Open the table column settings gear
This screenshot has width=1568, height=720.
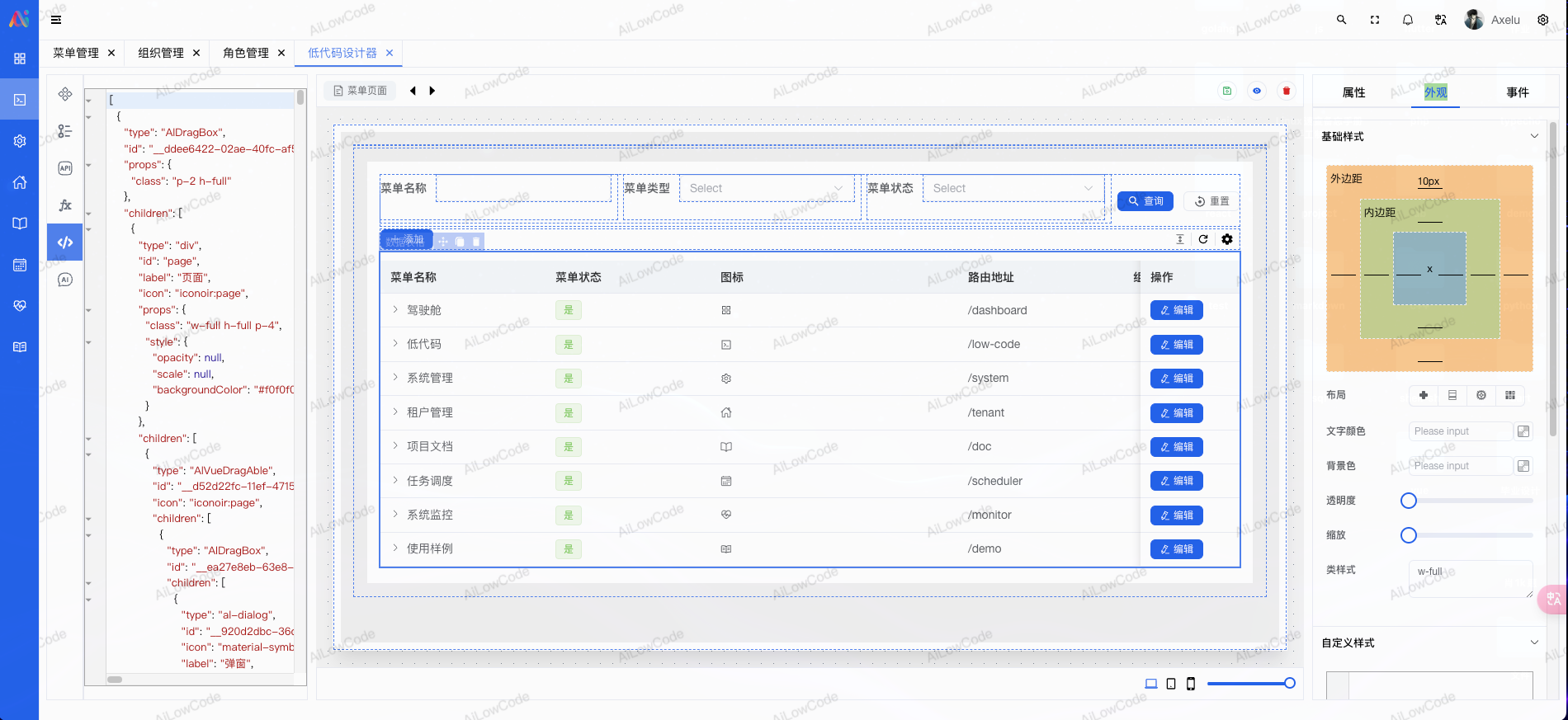click(x=1227, y=239)
